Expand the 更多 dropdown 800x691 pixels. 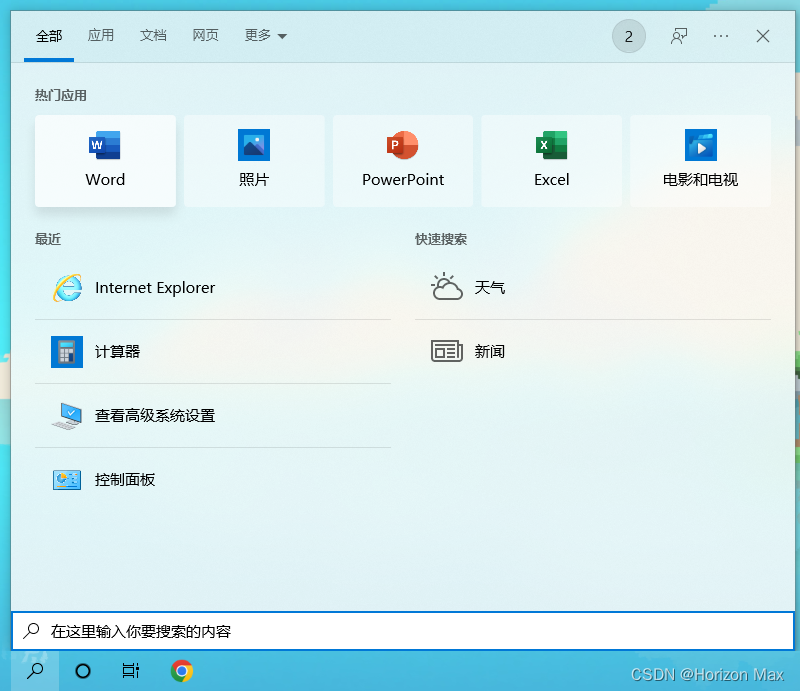(266, 35)
